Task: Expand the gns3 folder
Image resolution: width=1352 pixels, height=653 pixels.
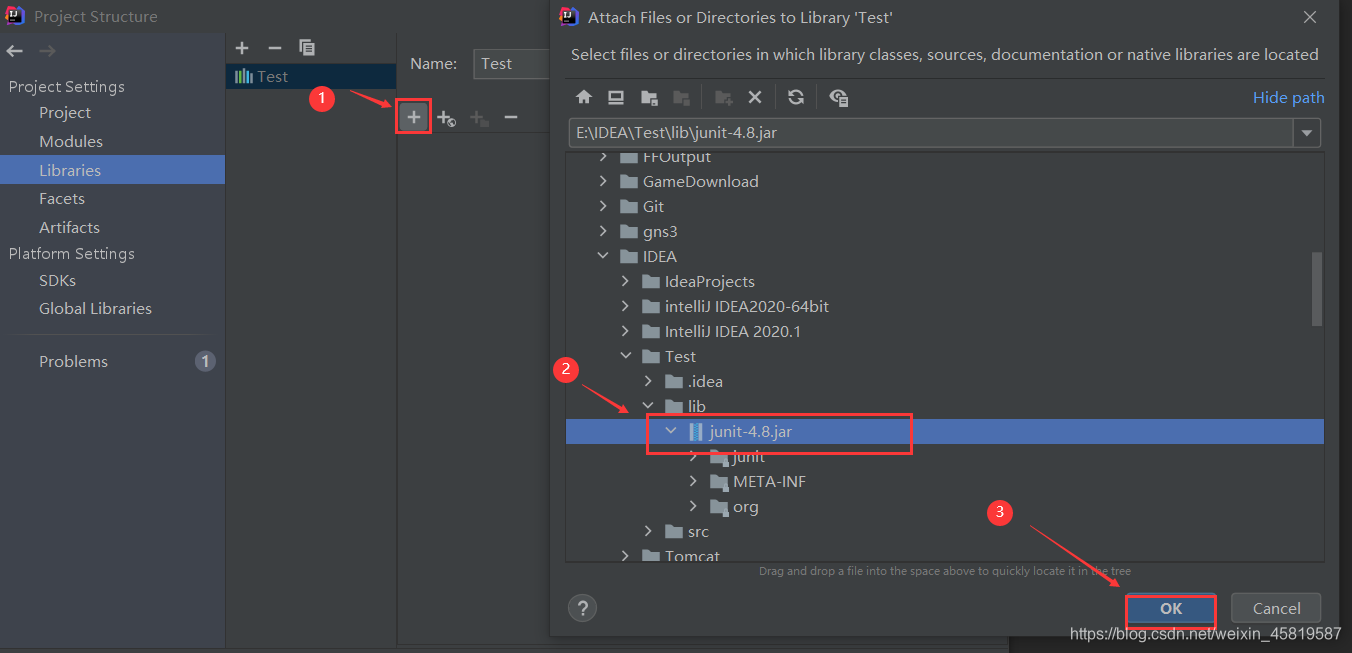Action: click(x=603, y=231)
